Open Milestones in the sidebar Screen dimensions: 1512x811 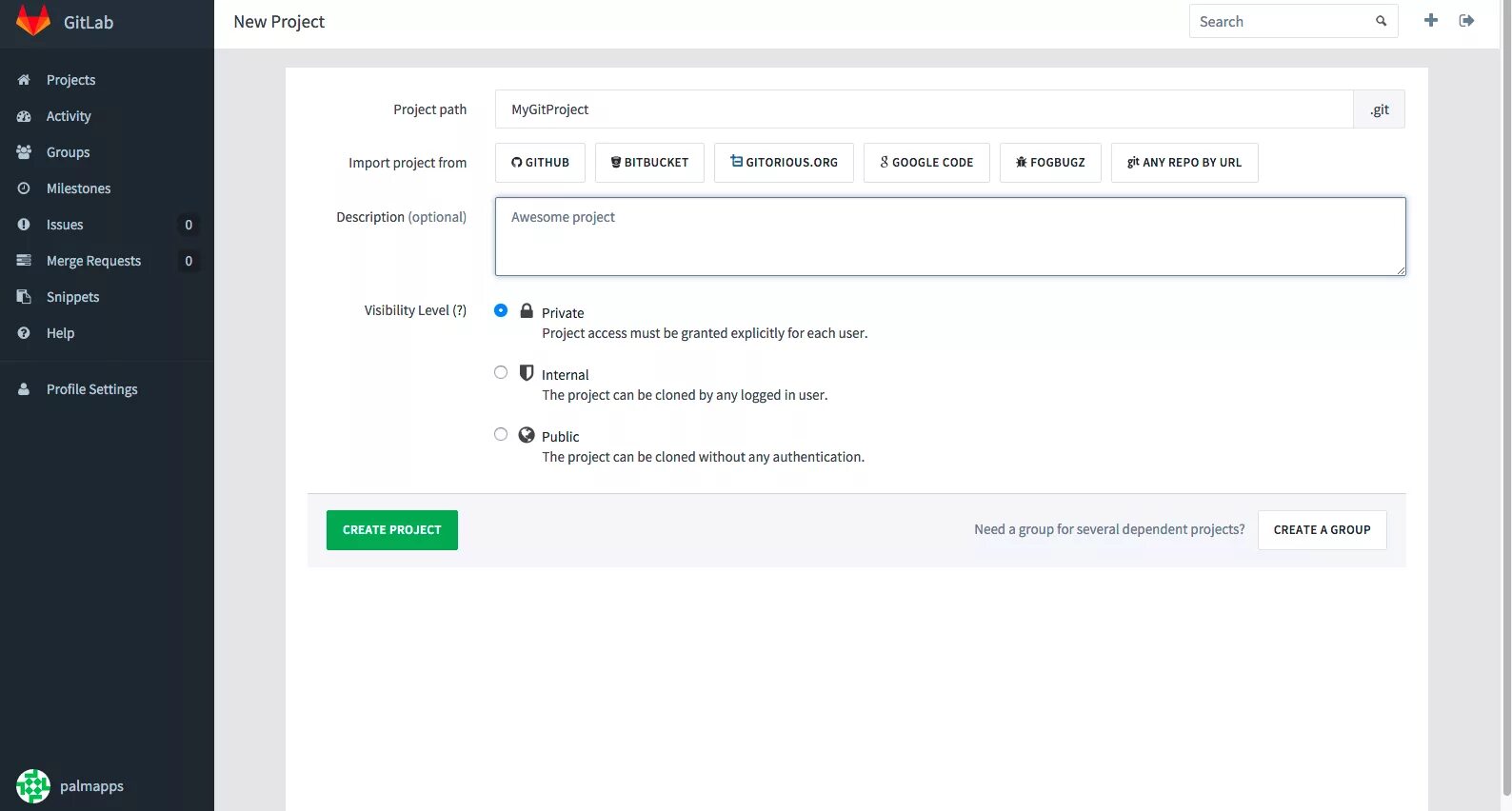click(107, 188)
